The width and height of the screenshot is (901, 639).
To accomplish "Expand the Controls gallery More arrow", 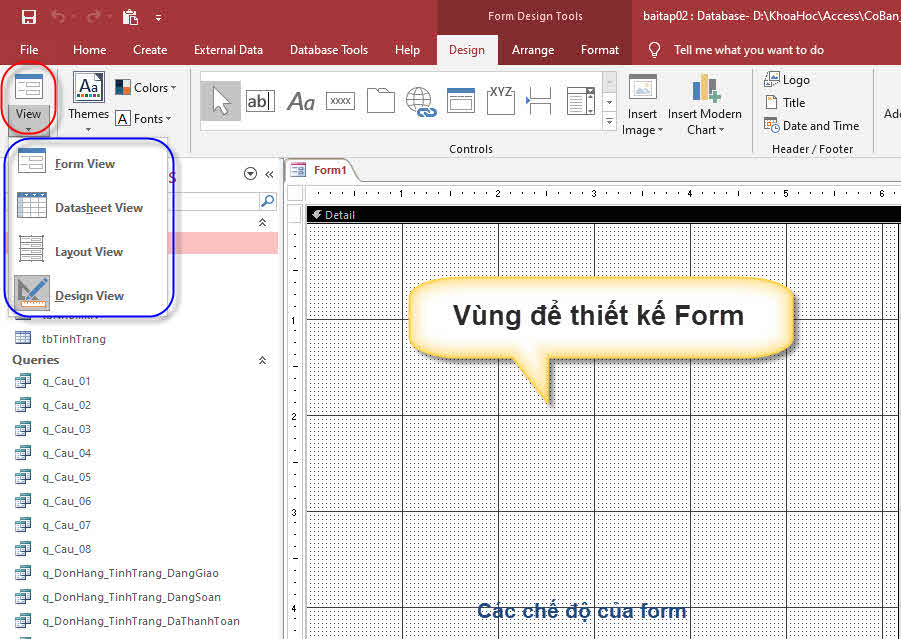I will pyautogui.click(x=610, y=122).
